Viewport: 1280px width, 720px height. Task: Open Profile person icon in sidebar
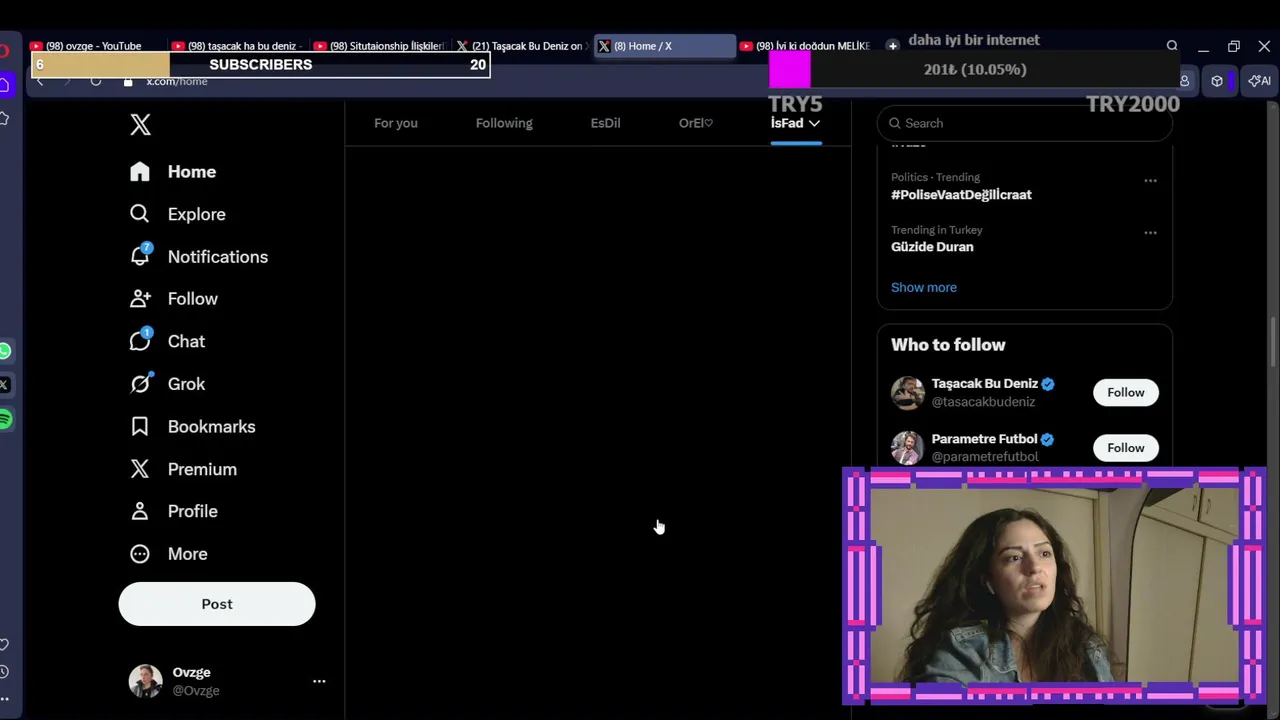click(140, 511)
